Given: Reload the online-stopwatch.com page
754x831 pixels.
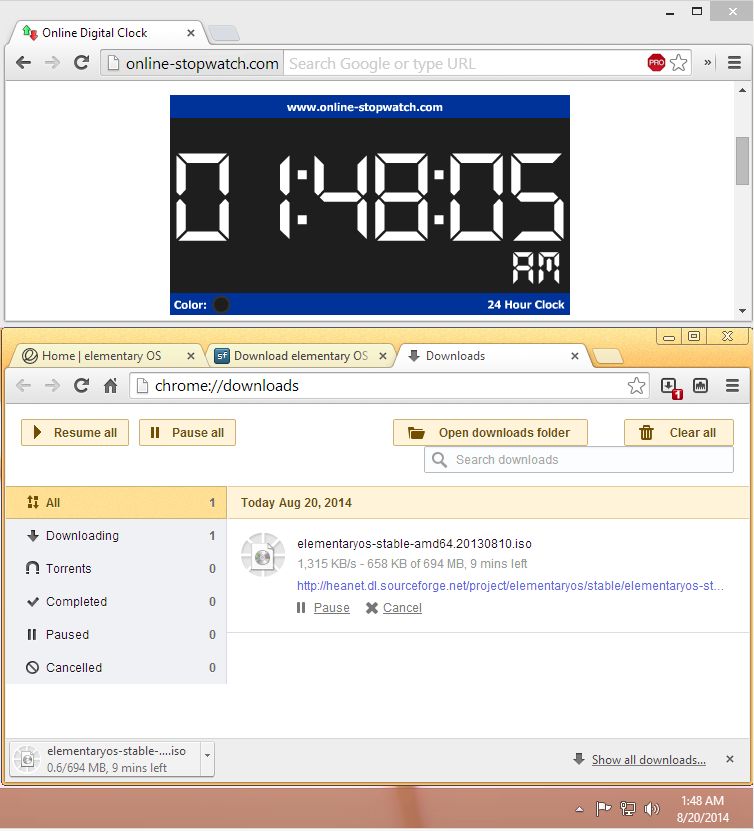Looking at the screenshot, I should (81, 63).
